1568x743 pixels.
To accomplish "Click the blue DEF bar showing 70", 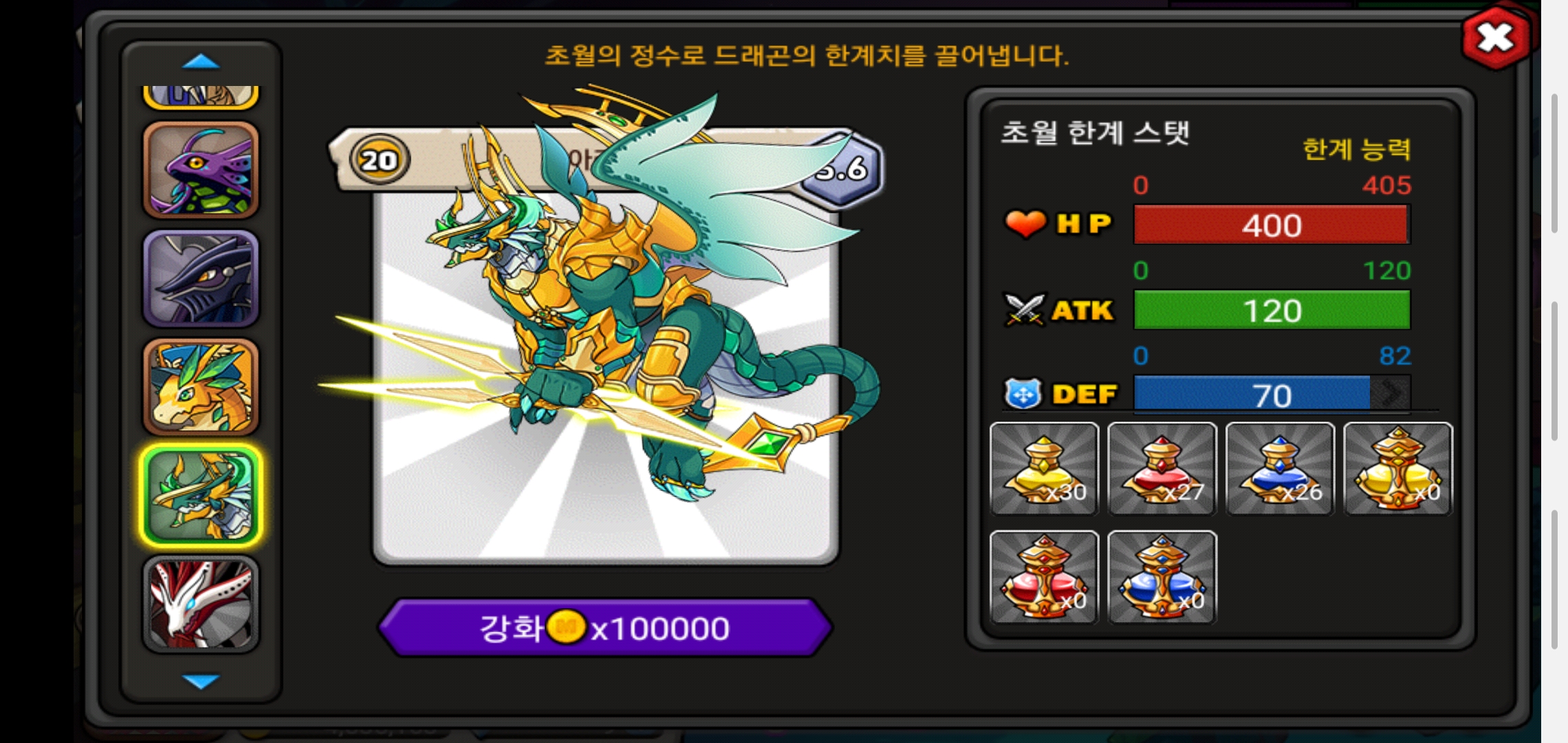I will 1272,395.
